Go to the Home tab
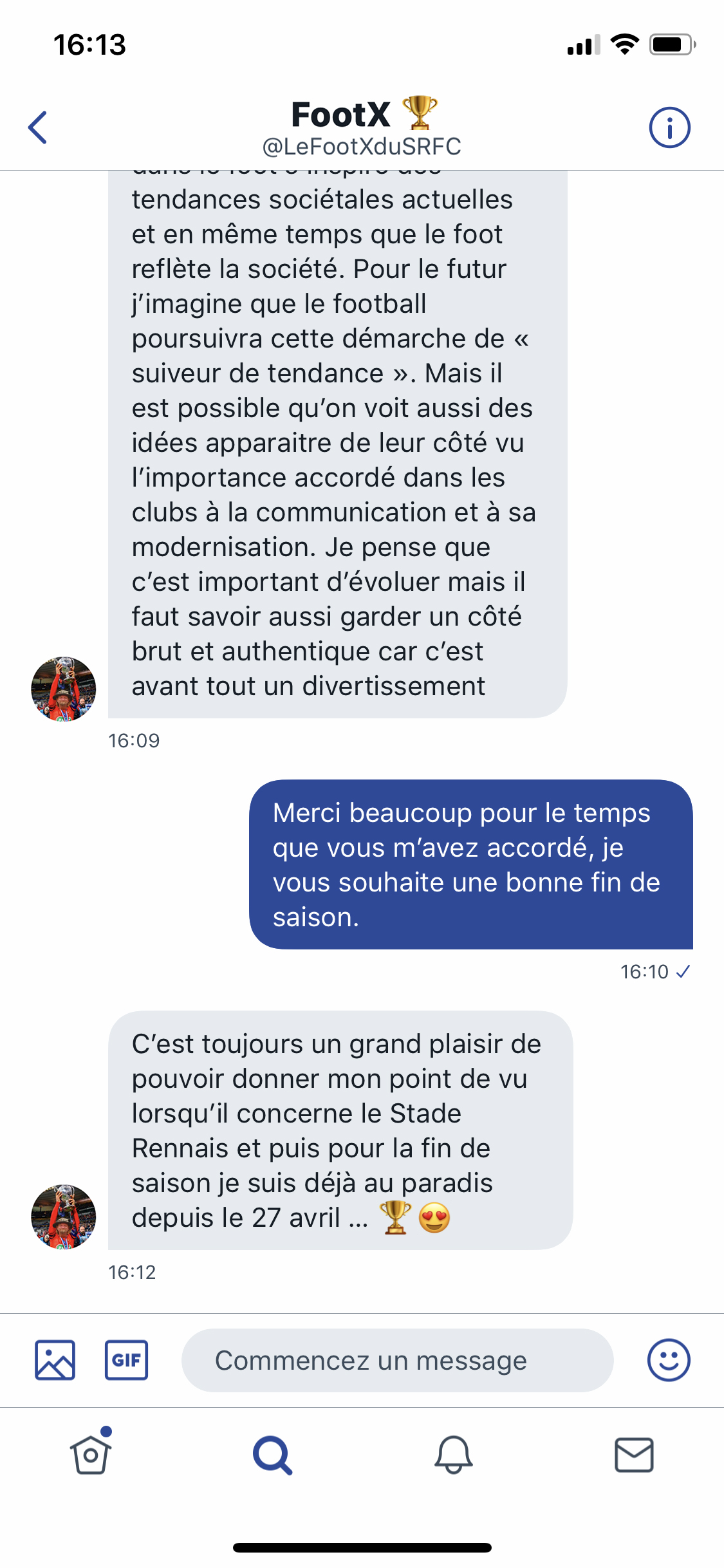The height and width of the screenshot is (1568, 724). click(x=91, y=1454)
